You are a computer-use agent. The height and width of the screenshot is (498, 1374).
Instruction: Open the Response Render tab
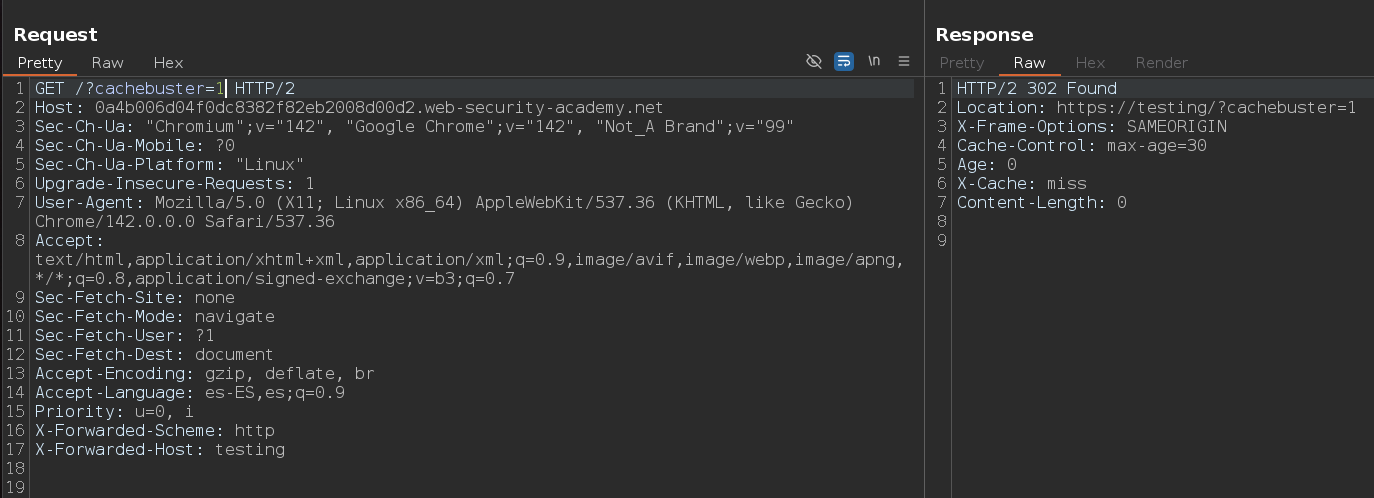click(x=1161, y=62)
